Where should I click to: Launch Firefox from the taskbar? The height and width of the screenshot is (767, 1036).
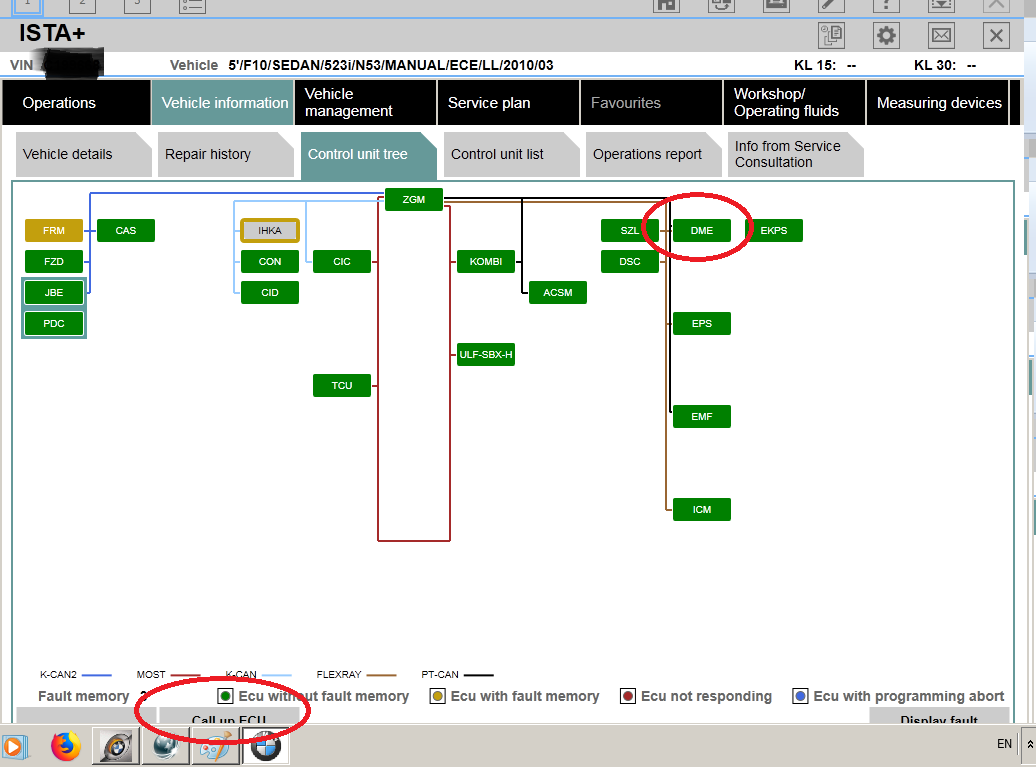click(x=66, y=746)
